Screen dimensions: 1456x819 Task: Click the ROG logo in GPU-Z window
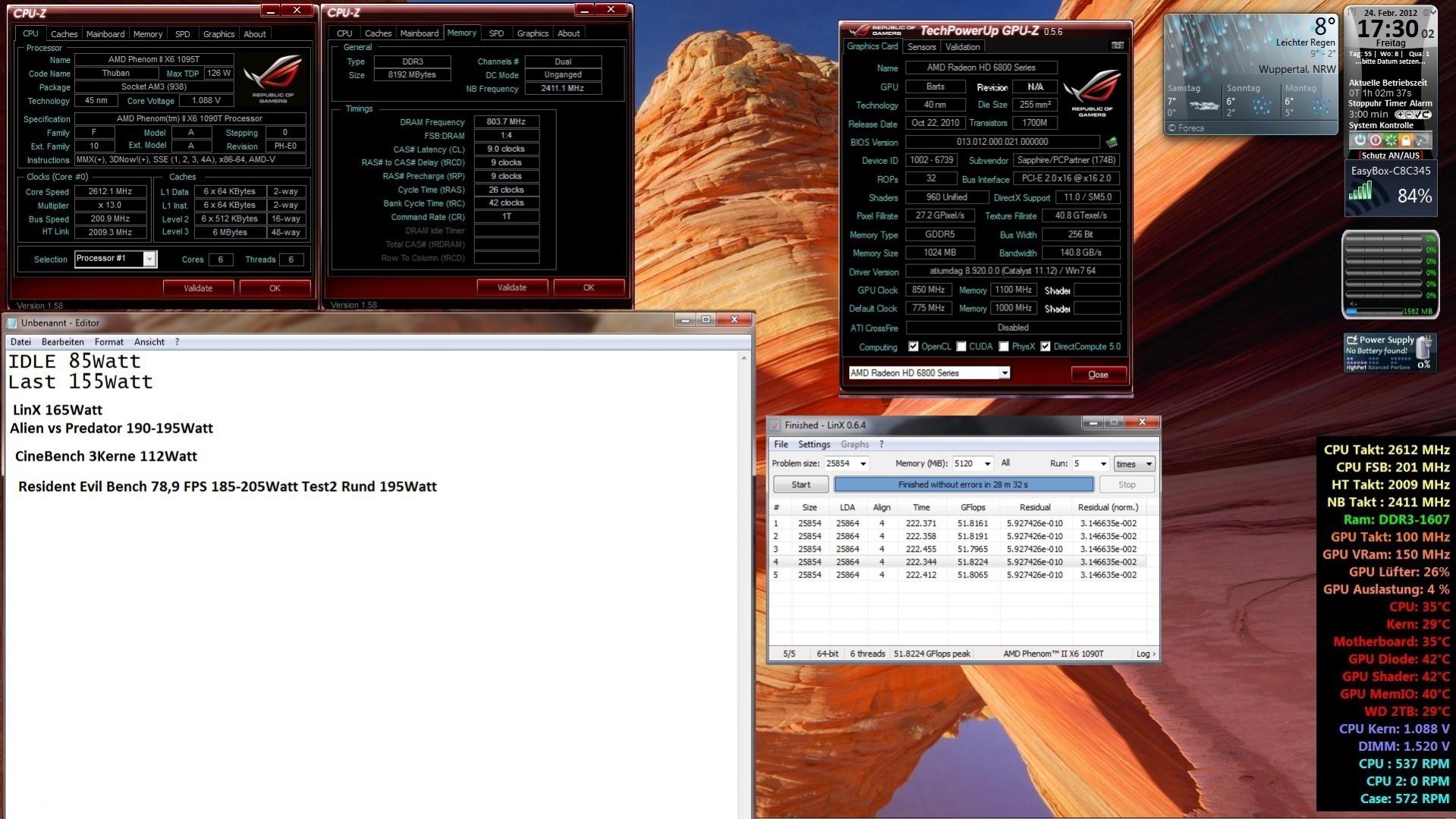pos(1092,92)
